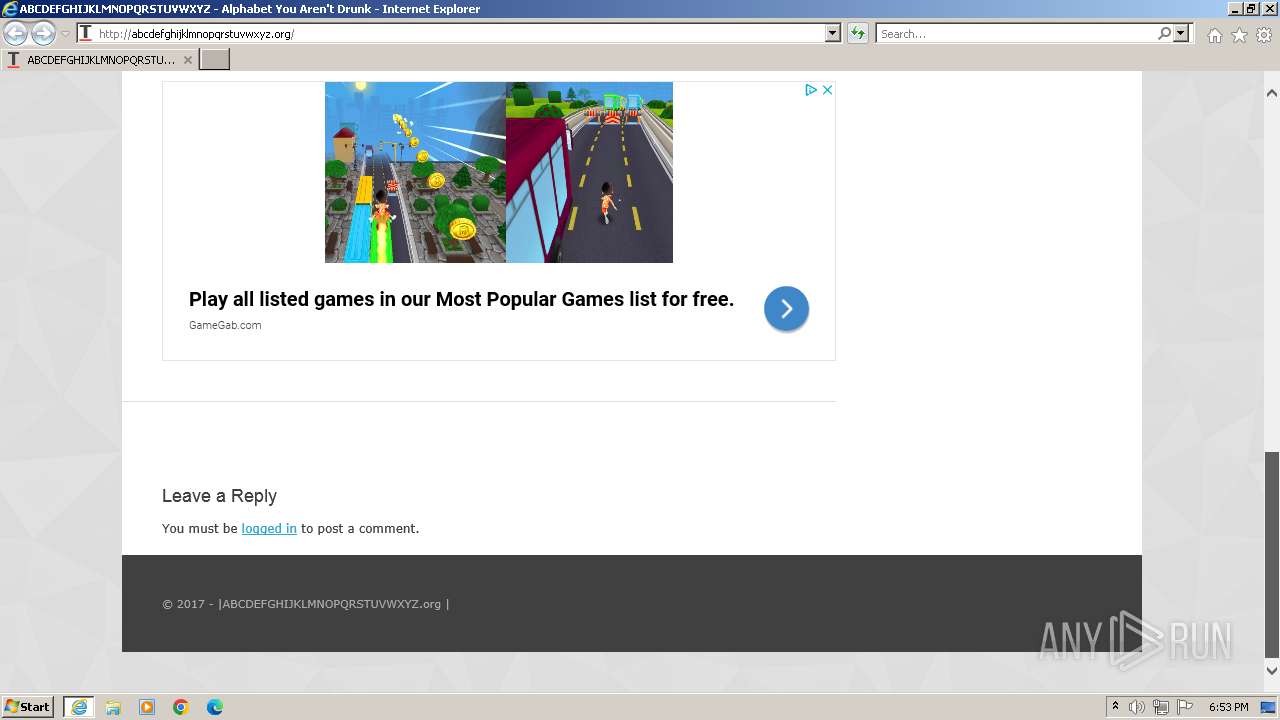Open Favorites star icon

pos(1239,35)
